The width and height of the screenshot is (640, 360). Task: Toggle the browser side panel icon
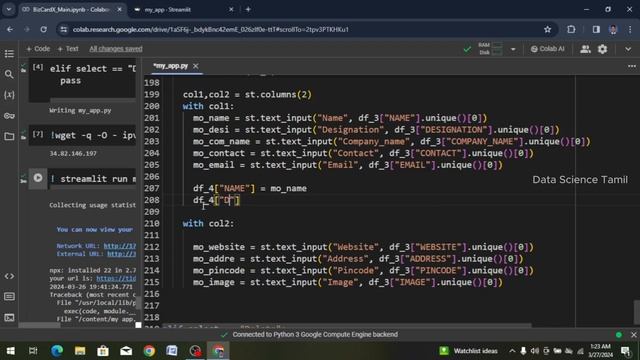pos(596,29)
